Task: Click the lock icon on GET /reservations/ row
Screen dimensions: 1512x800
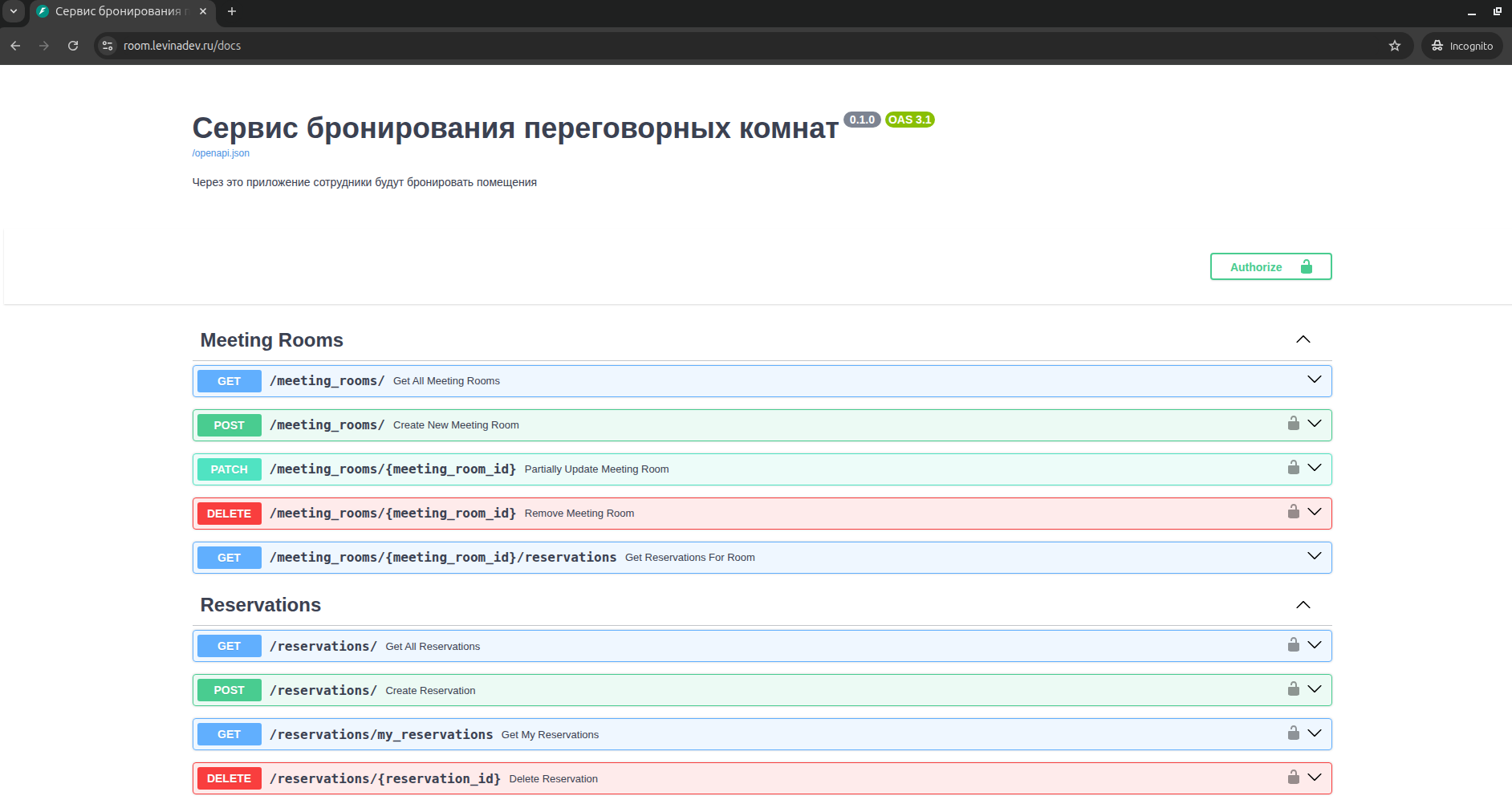Action: (x=1293, y=644)
